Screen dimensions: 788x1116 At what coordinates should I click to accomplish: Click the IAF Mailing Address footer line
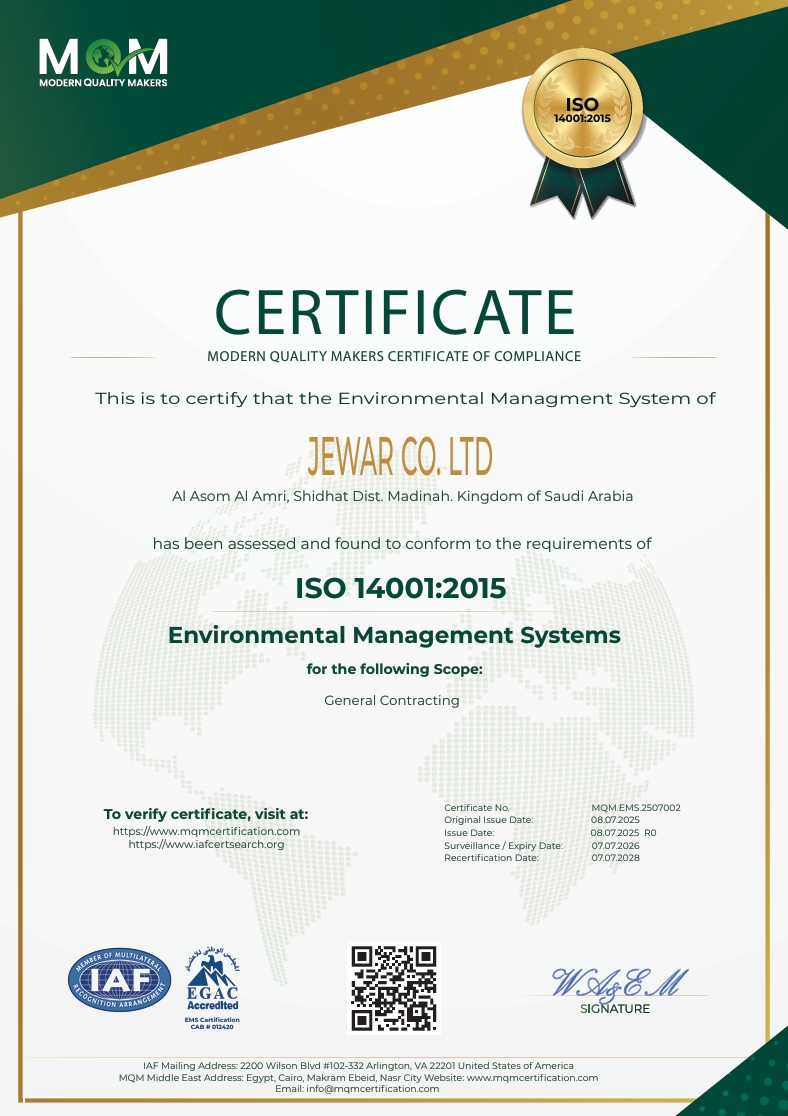pyautogui.click(x=358, y=1065)
